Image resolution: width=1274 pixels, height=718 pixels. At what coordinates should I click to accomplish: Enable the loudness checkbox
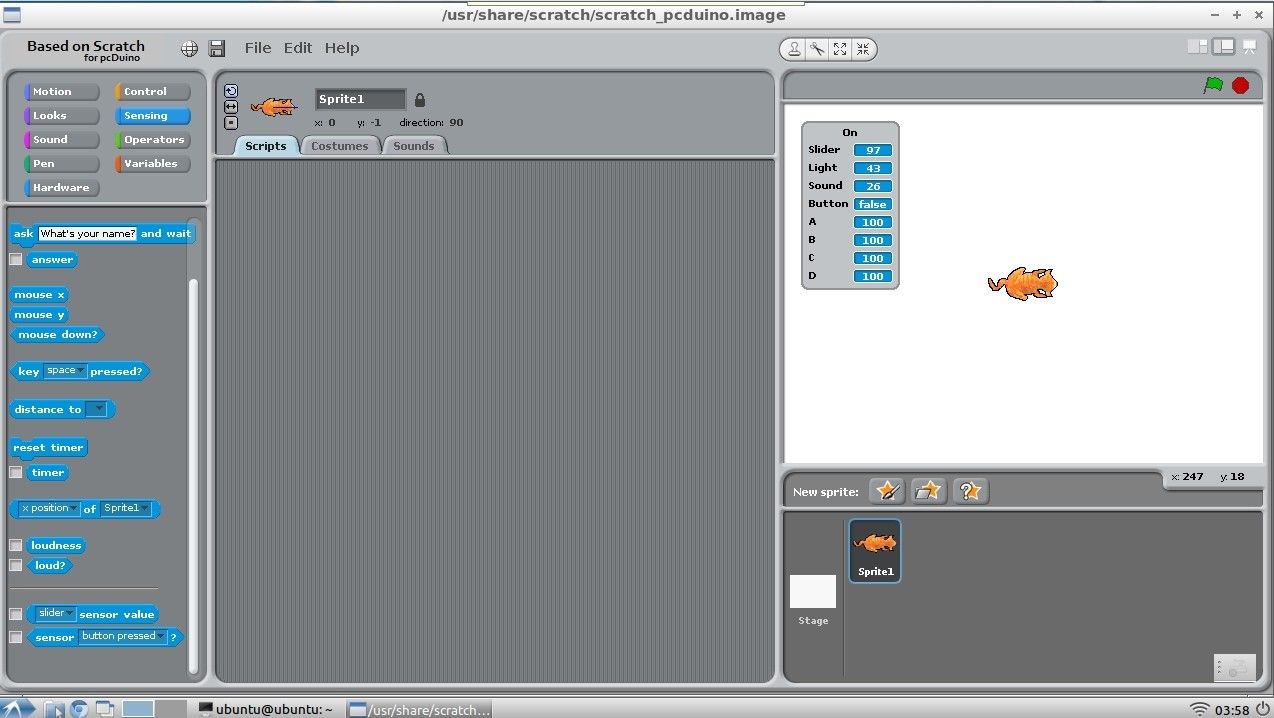(x=15, y=545)
